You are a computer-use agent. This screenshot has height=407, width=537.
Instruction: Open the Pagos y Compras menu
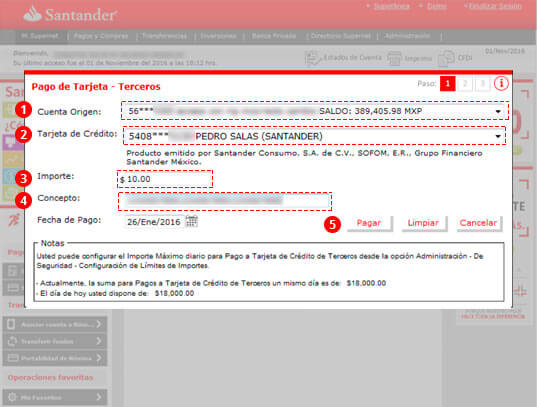101,36
